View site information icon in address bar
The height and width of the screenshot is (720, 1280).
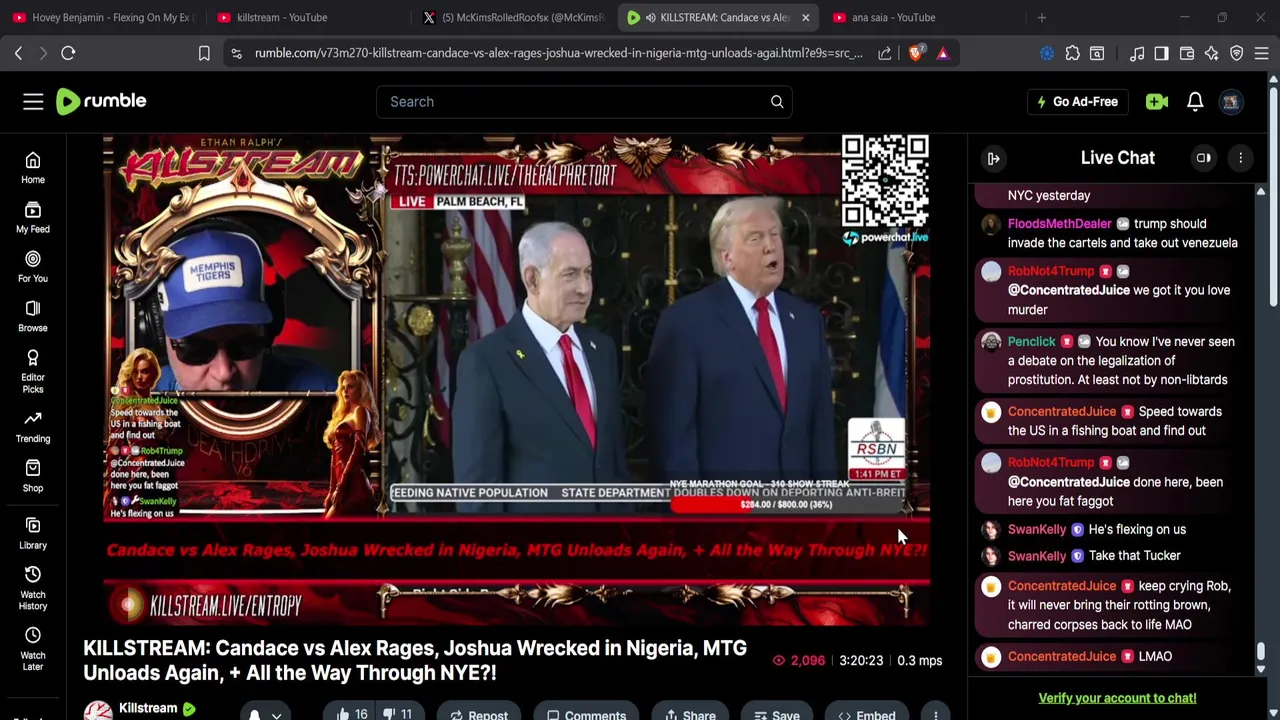[x=236, y=53]
